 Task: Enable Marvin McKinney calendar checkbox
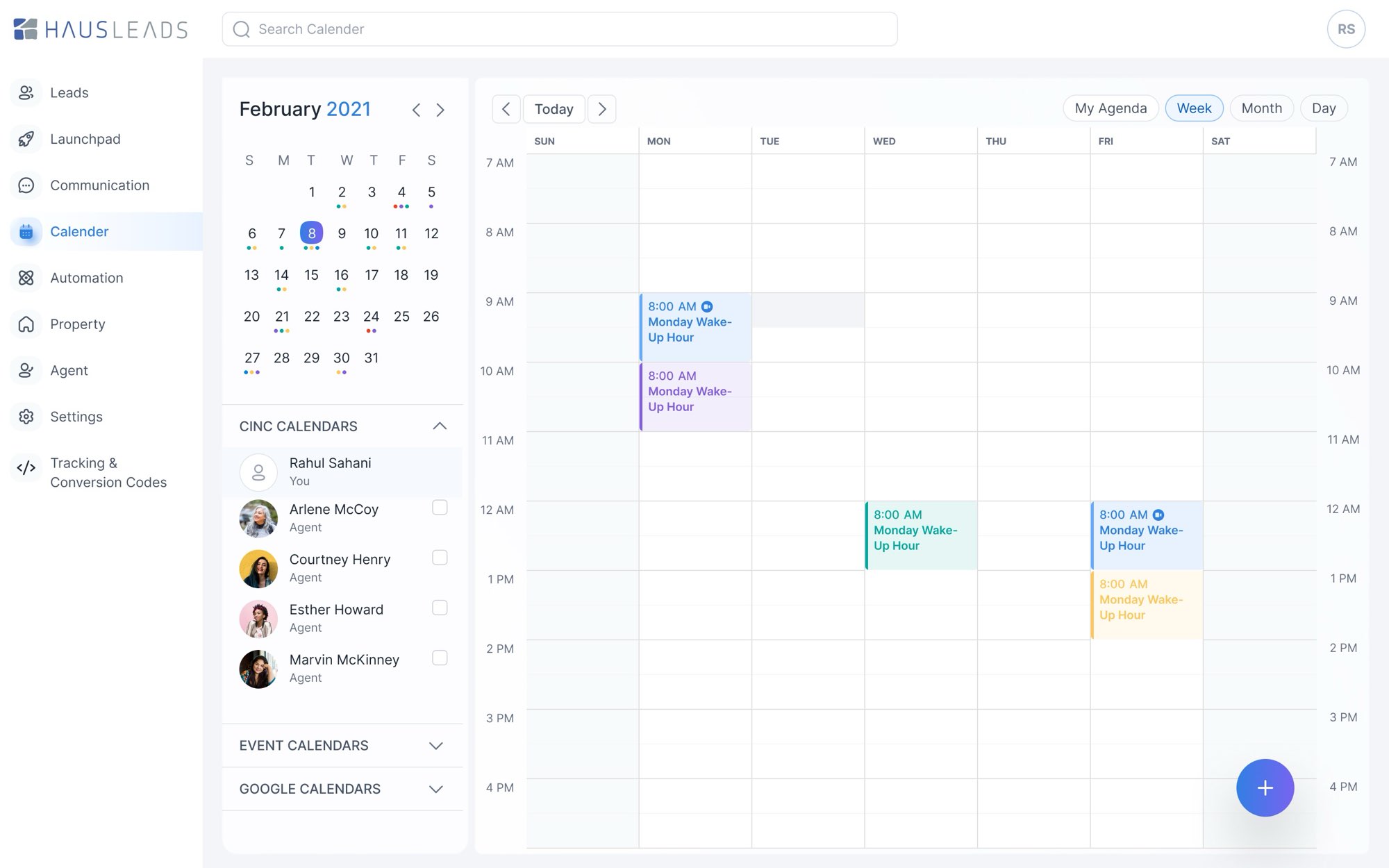click(x=440, y=658)
